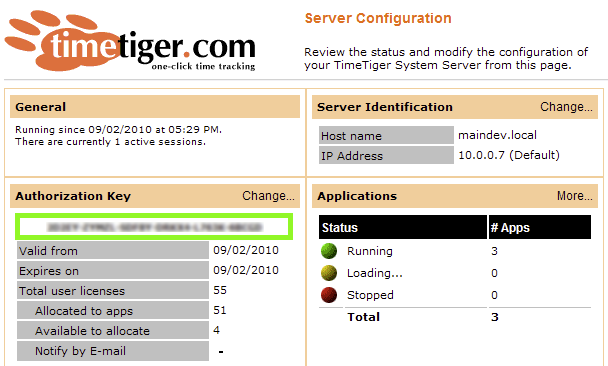The height and width of the screenshot is (366, 608).
Task: Select the 10.0.0.7 (Default) value
Action: tap(509, 155)
